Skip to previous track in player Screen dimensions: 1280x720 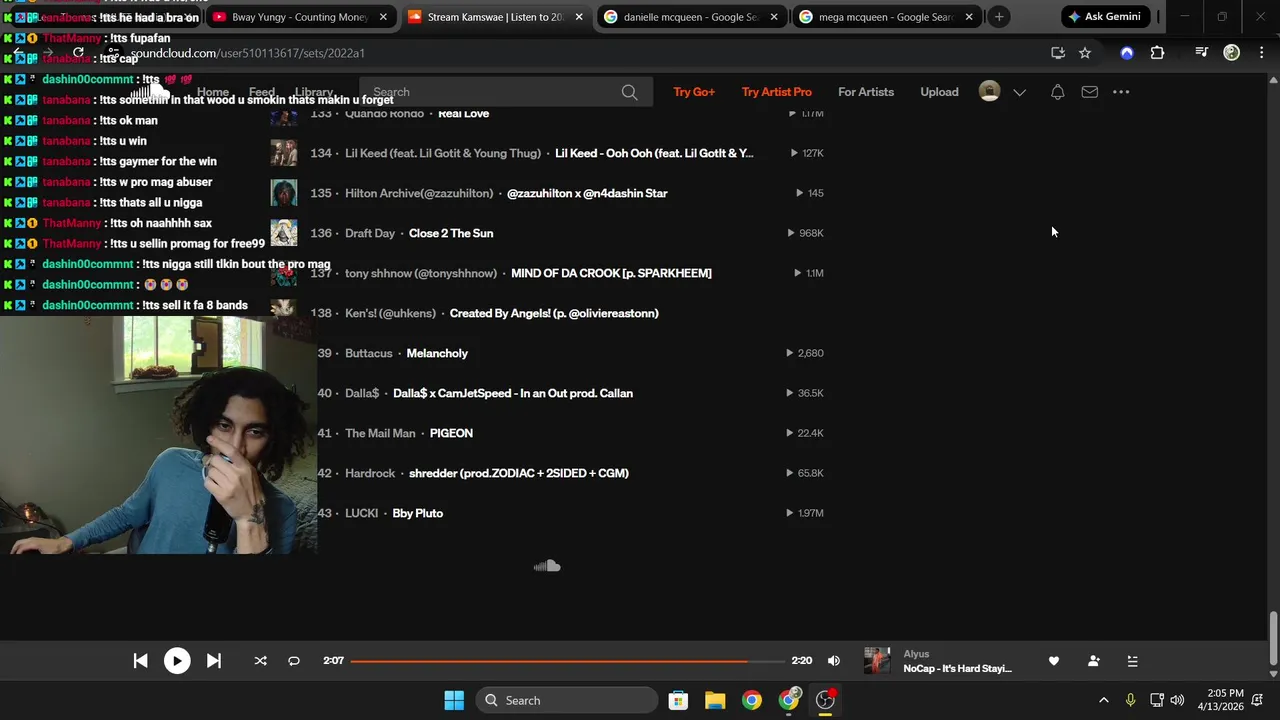(x=140, y=661)
